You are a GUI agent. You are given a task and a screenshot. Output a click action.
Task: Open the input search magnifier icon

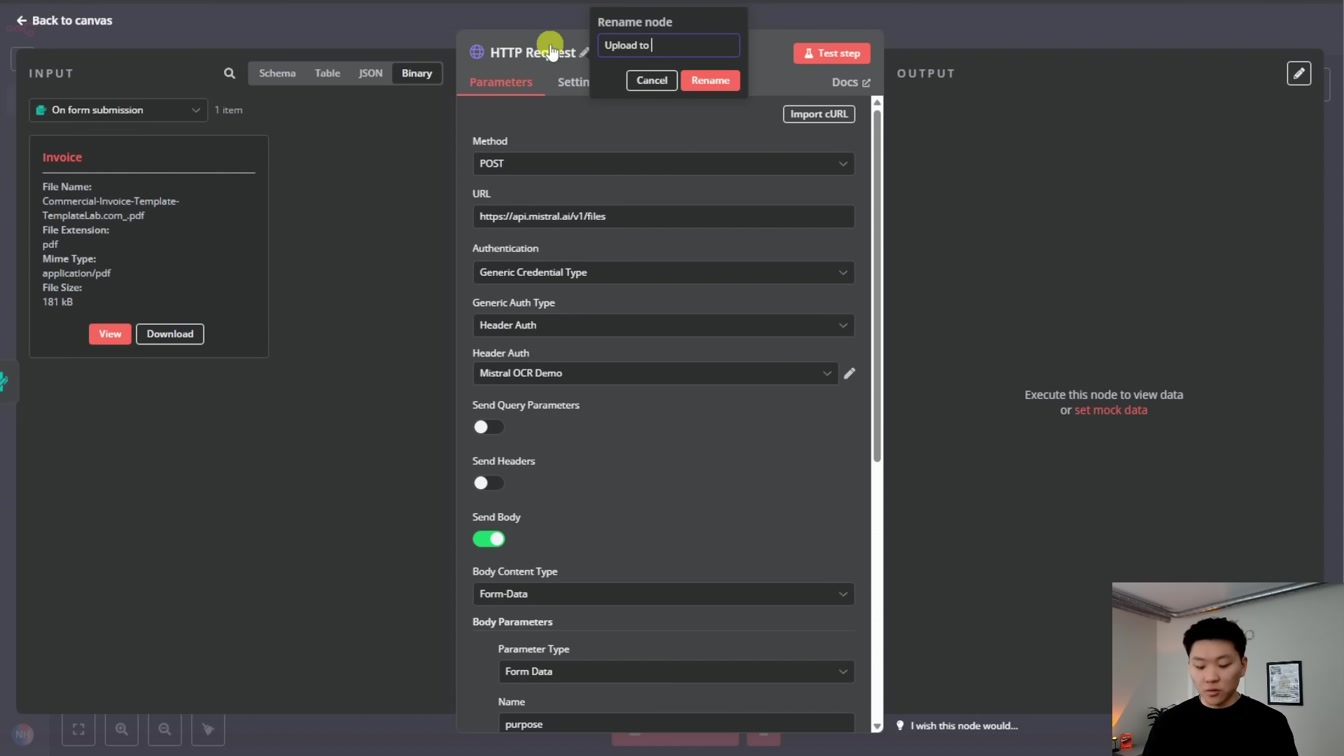[x=229, y=73]
